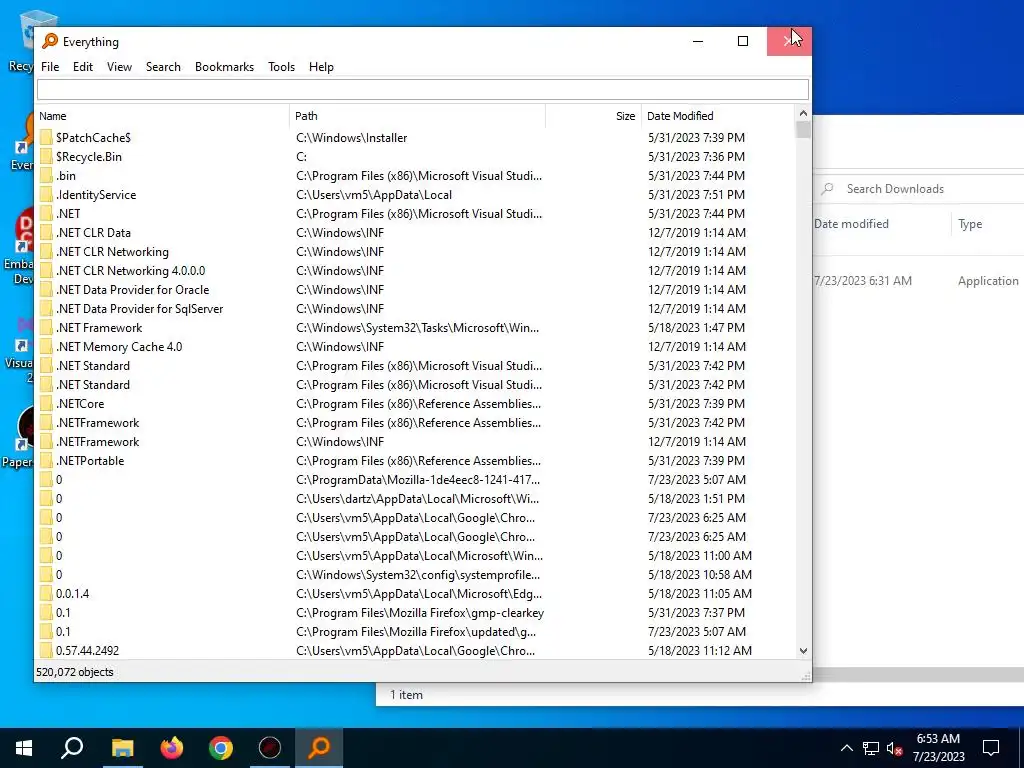Open the Tools menu
Viewport: 1024px width, 768px height.
(281, 67)
